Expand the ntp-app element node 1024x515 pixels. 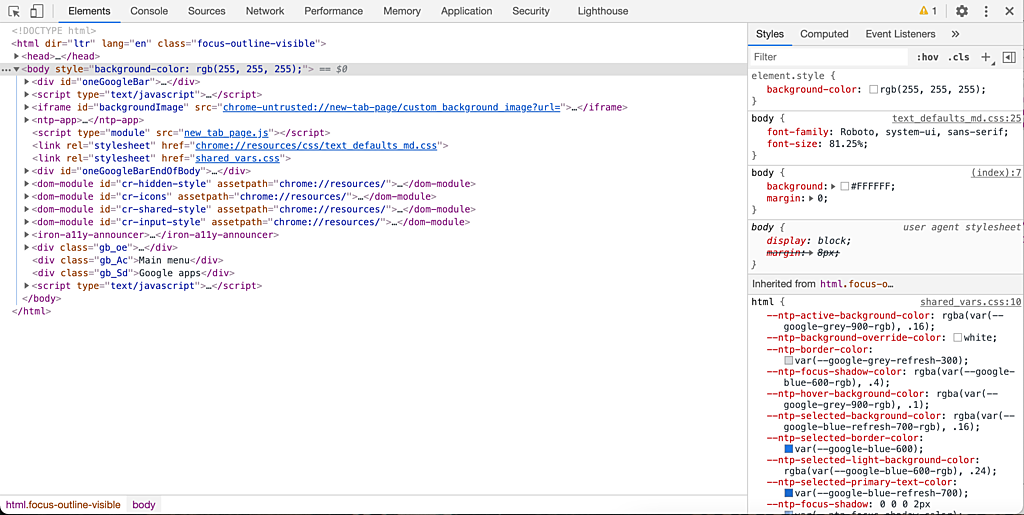pyautogui.click(x=28, y=120)
